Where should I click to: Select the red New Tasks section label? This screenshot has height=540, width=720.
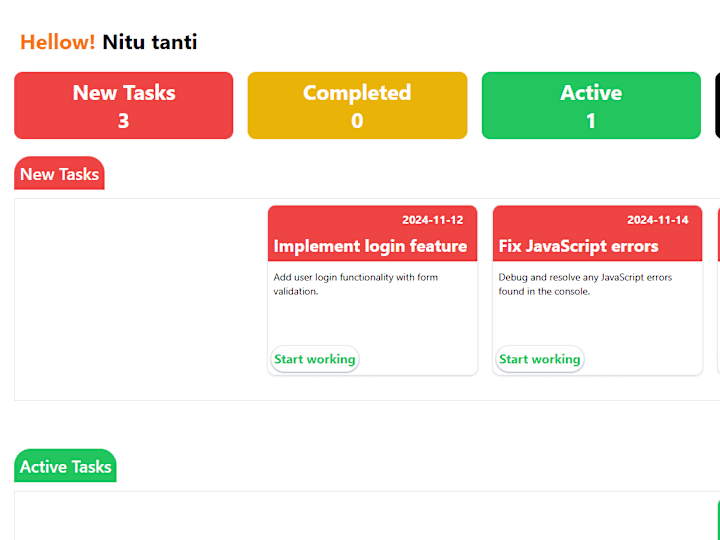click(59, 173)
